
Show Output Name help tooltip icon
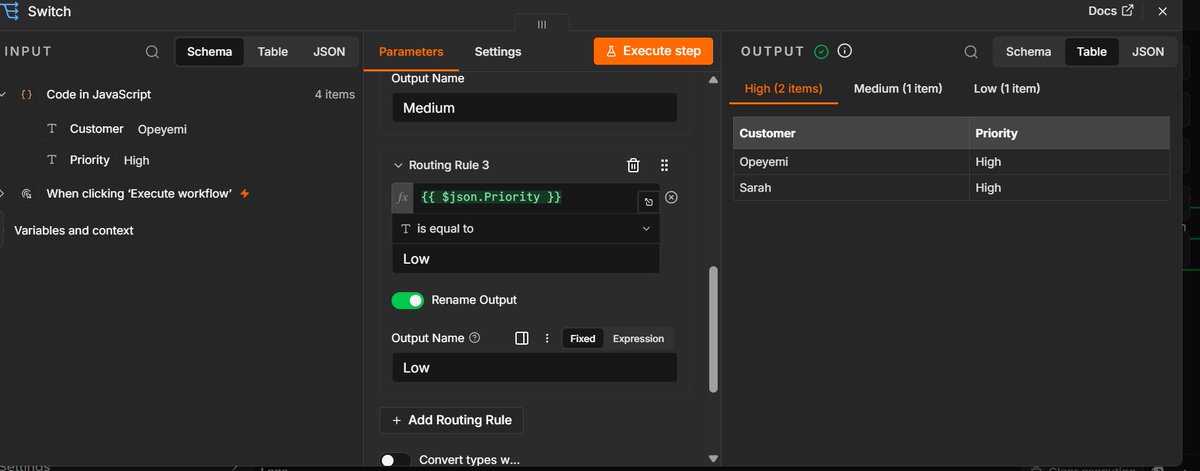pyautogui.click(x=474, y=338)
